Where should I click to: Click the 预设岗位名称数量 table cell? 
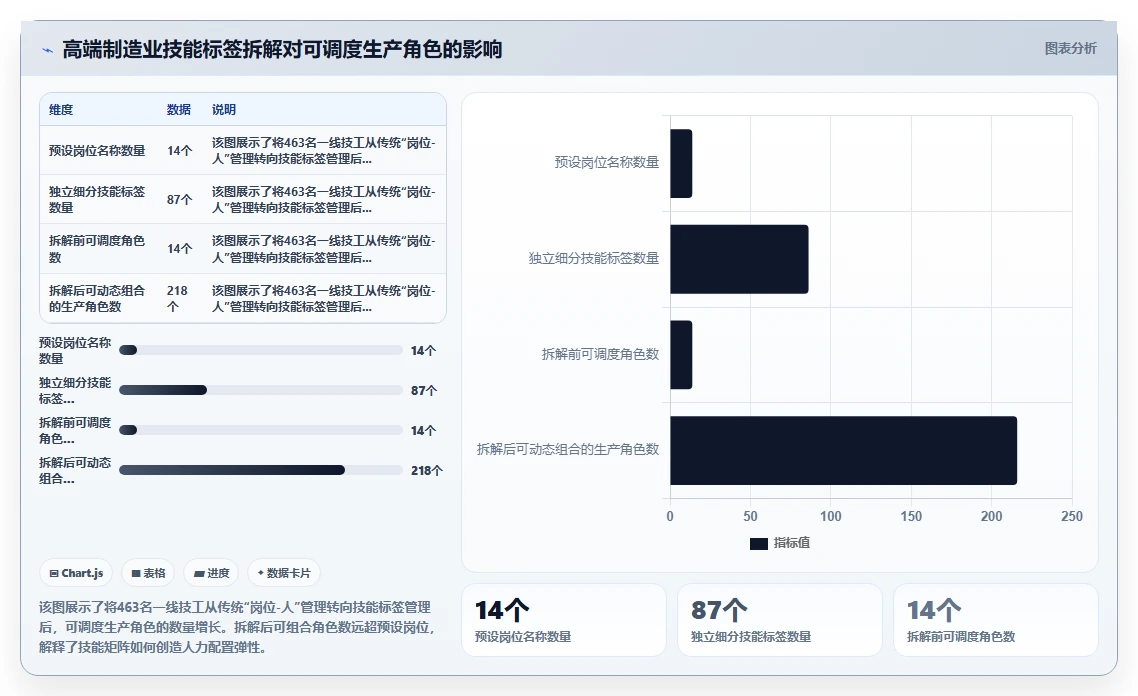tap(97, 150)
